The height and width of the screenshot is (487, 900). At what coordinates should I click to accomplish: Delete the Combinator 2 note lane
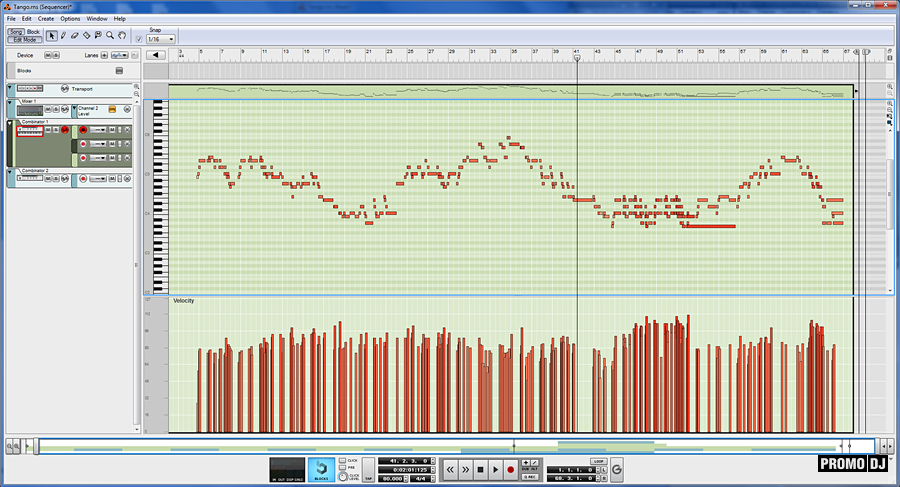[127, 179]
